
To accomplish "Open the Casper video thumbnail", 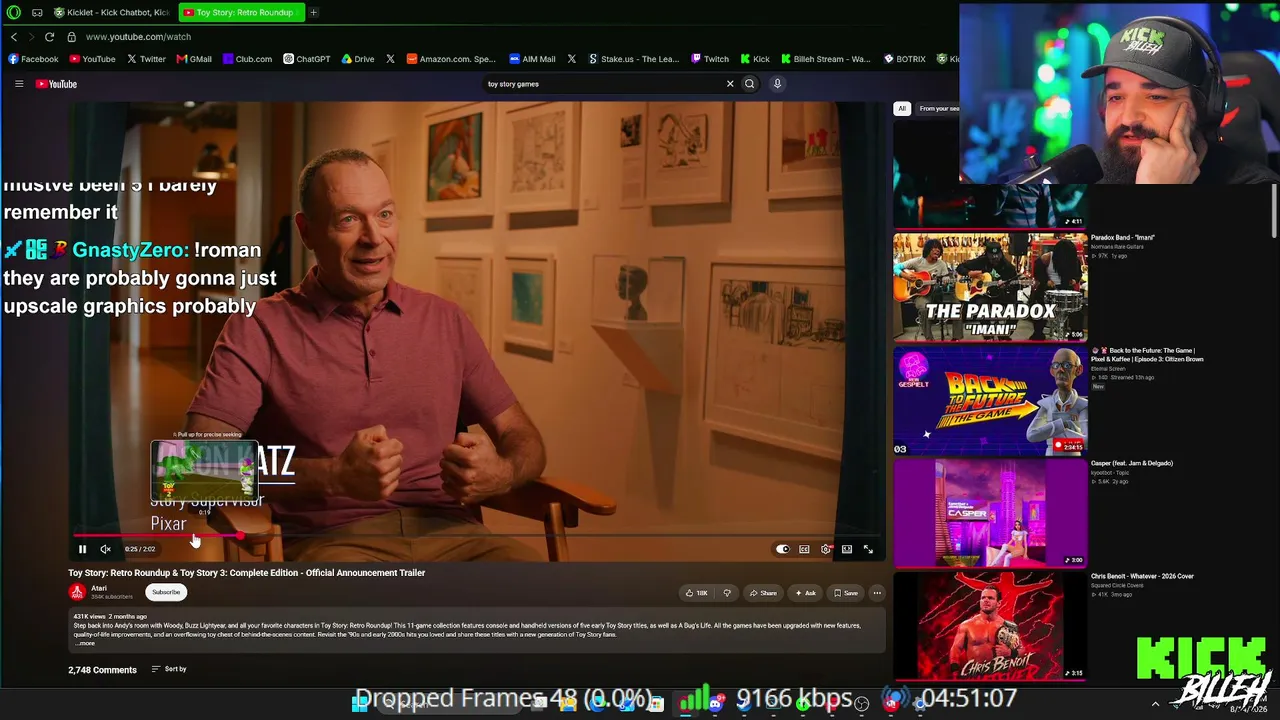I will pyautogui.click(x=990, y=514).
